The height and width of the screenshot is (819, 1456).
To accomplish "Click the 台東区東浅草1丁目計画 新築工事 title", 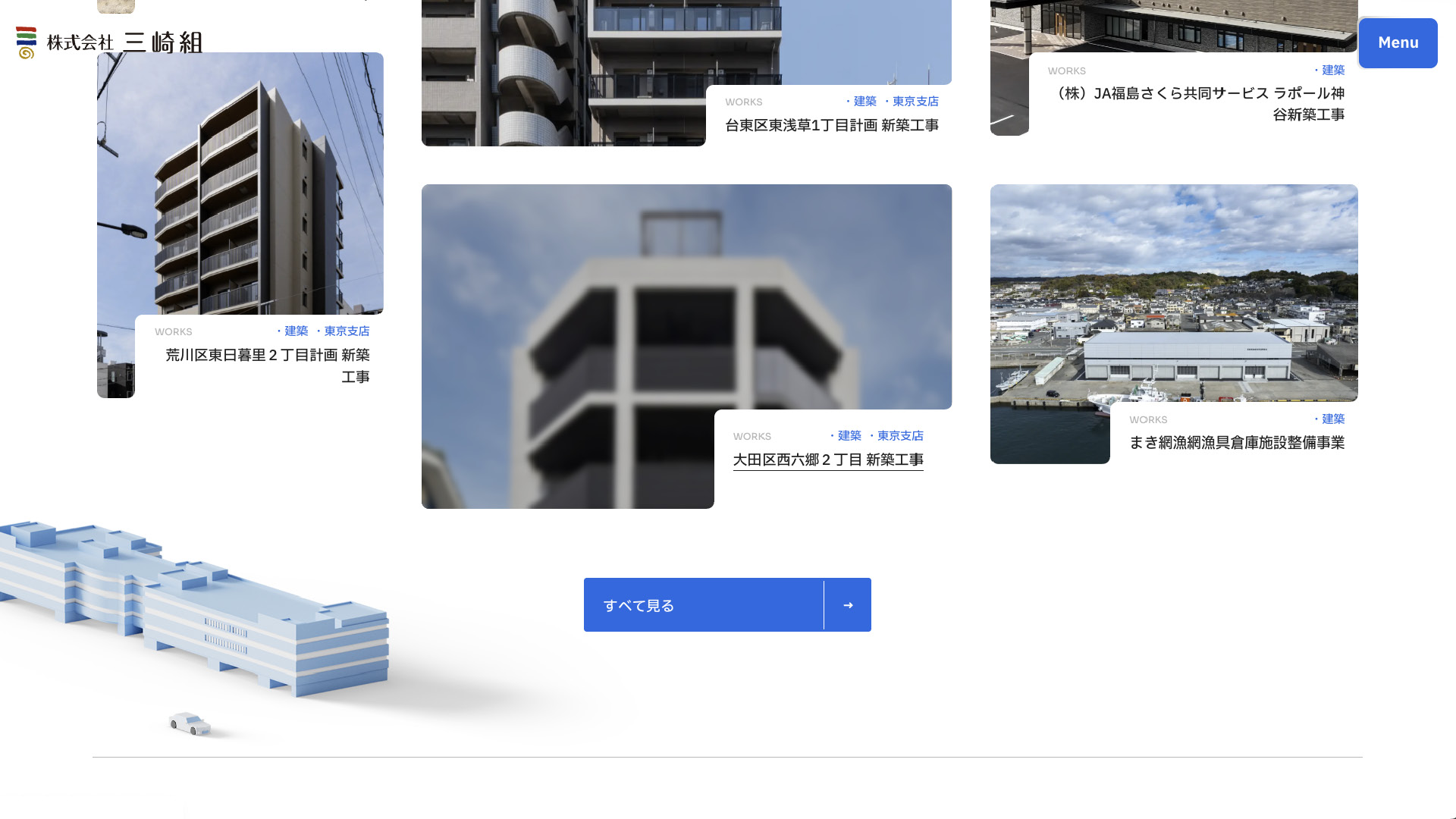I will coord(831,126).
